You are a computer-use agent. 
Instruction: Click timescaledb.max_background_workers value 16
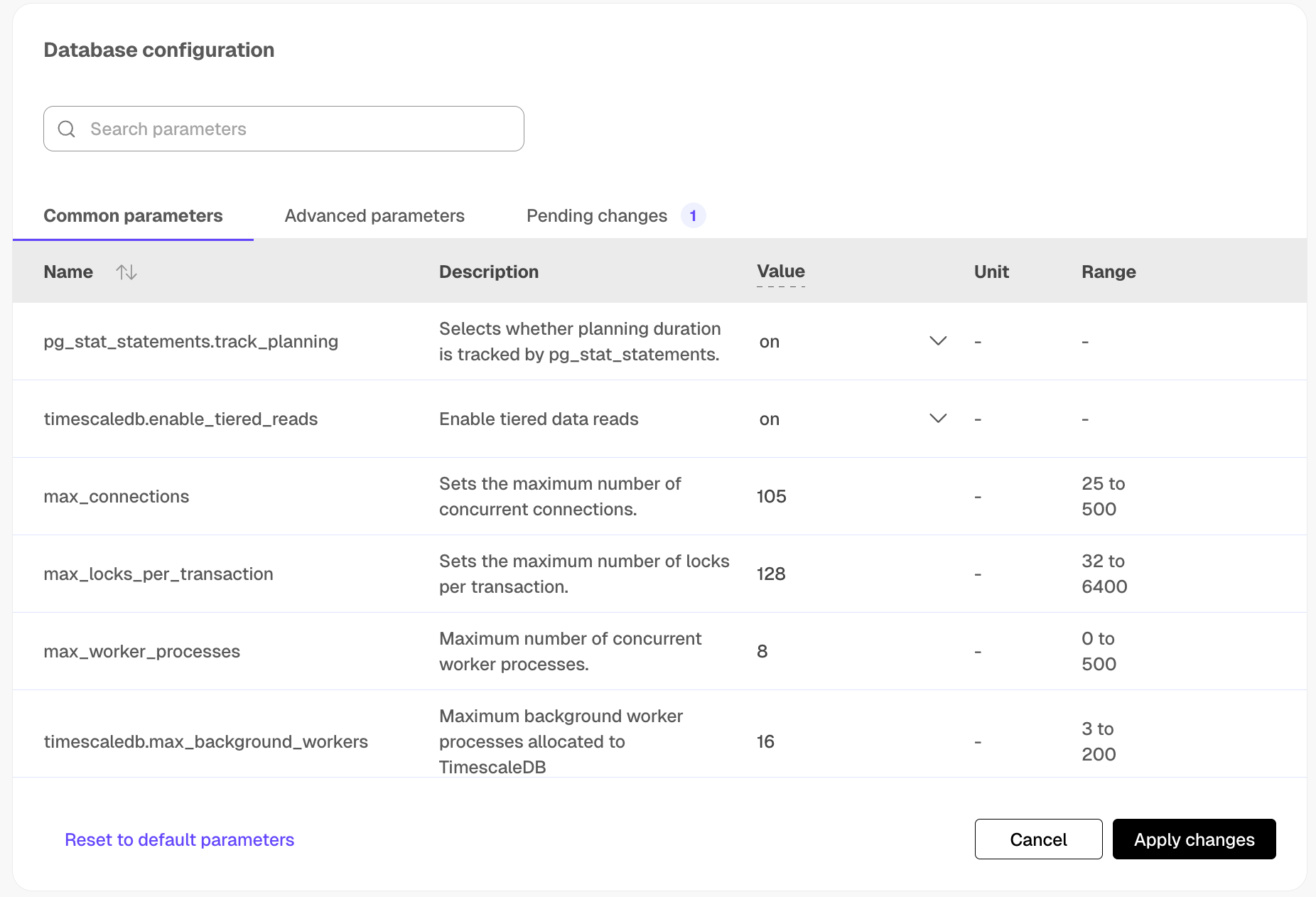[765, 741]
